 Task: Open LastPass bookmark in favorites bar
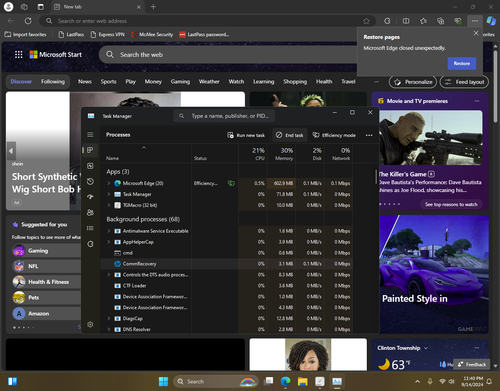point(71,34)
